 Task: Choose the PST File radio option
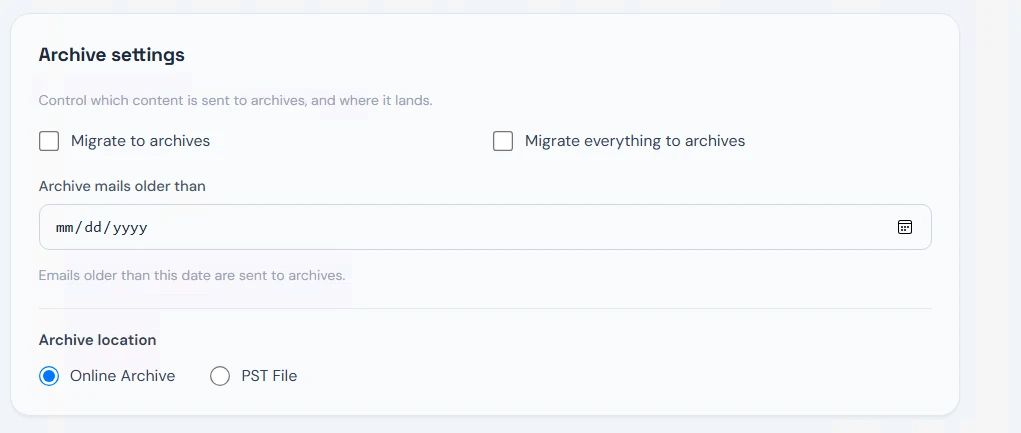pos(220,376)
